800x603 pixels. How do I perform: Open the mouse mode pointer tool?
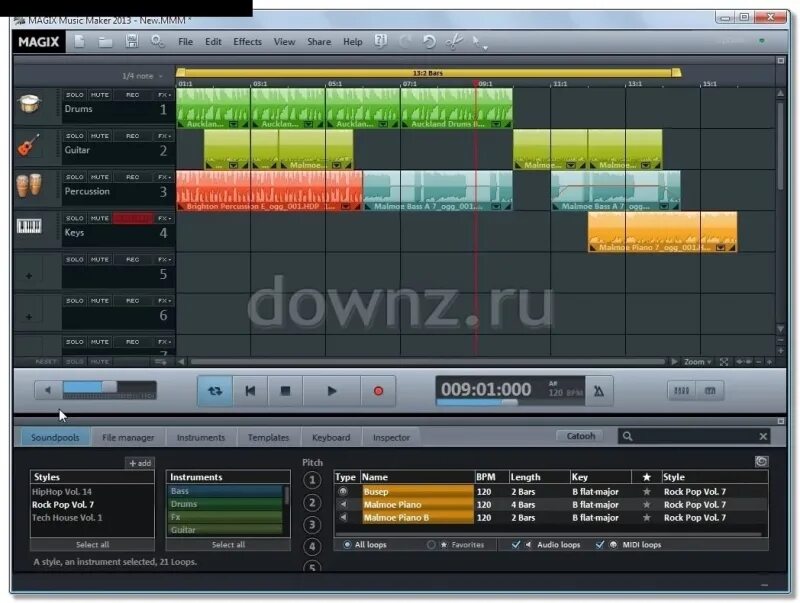point(479,42)
